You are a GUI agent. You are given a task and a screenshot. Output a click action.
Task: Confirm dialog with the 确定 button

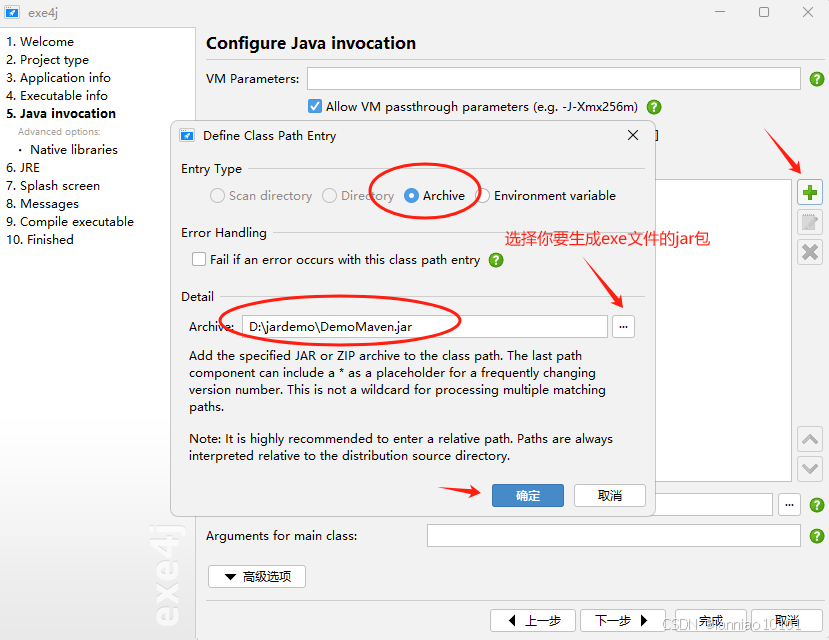[528, 496]
